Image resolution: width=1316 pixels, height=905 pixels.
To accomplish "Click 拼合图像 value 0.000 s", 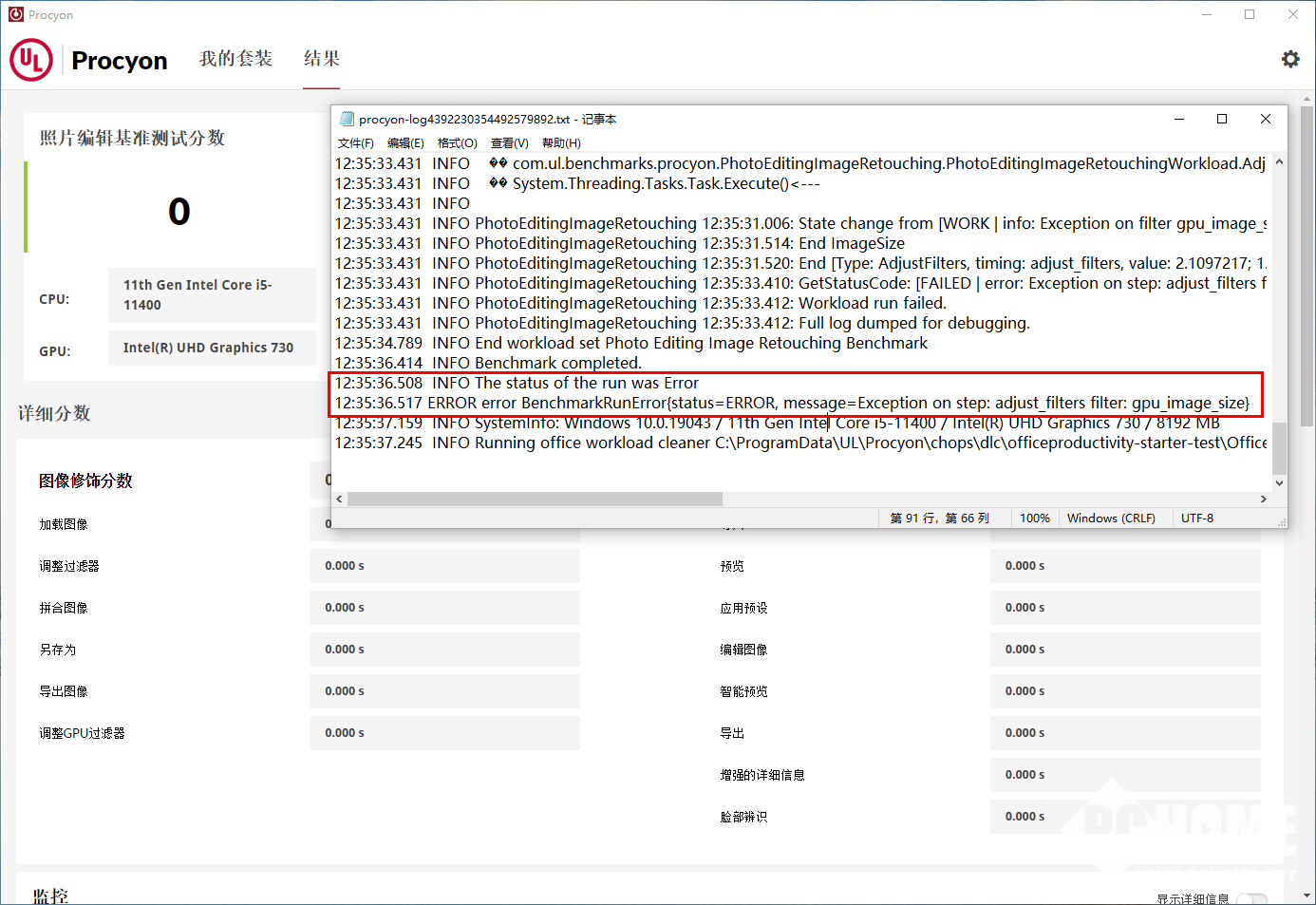I will (x=444, y=608).
